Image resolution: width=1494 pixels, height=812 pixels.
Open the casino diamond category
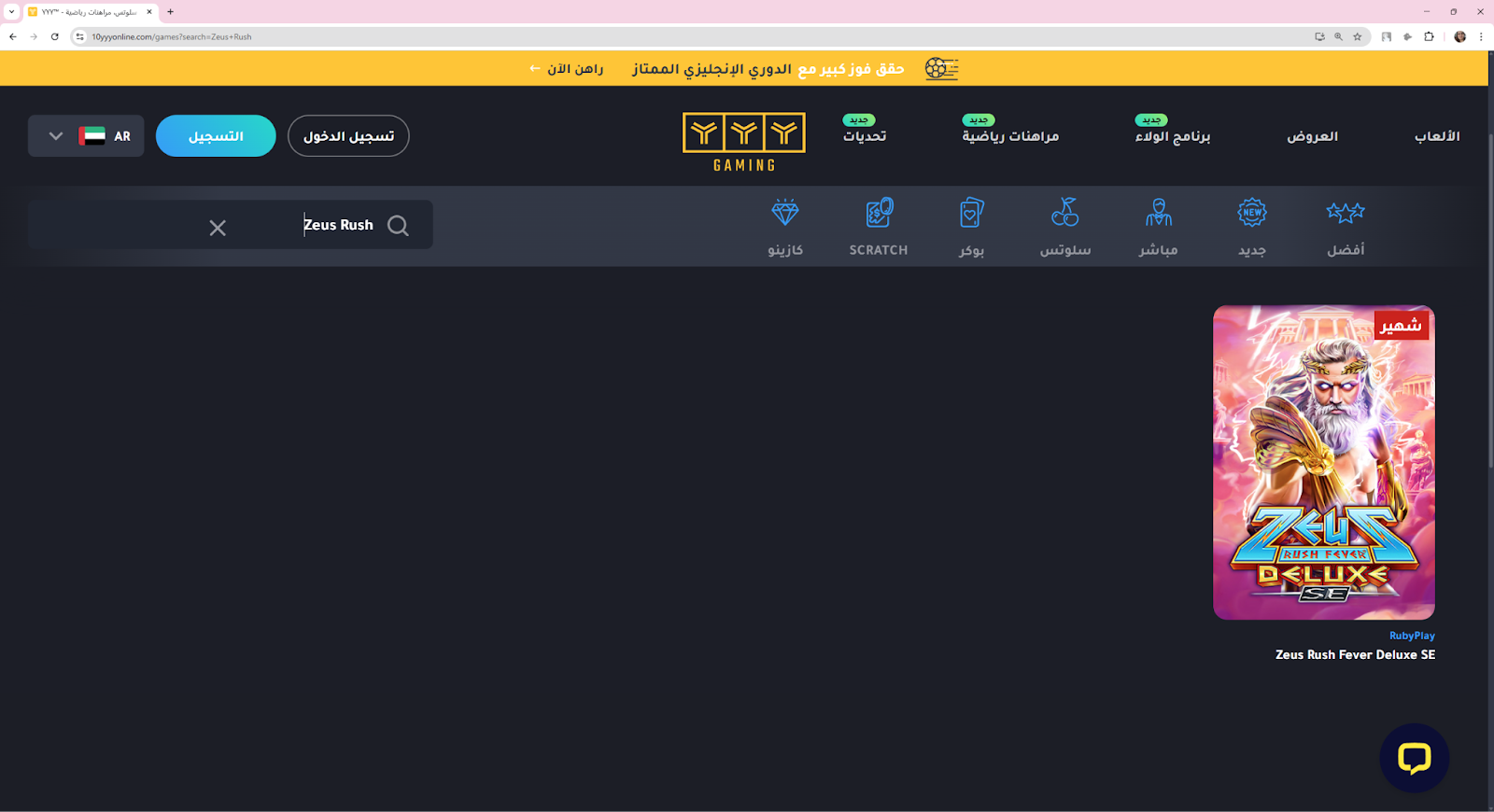pos(785,227)
